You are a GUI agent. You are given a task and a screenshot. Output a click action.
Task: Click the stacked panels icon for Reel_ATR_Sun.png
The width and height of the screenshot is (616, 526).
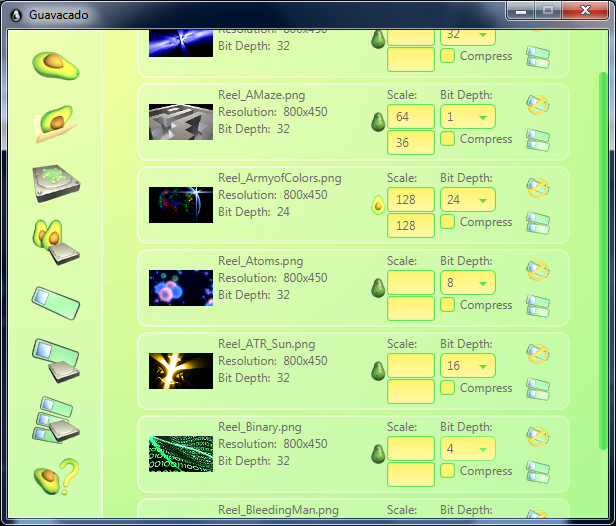pos(538,389)
